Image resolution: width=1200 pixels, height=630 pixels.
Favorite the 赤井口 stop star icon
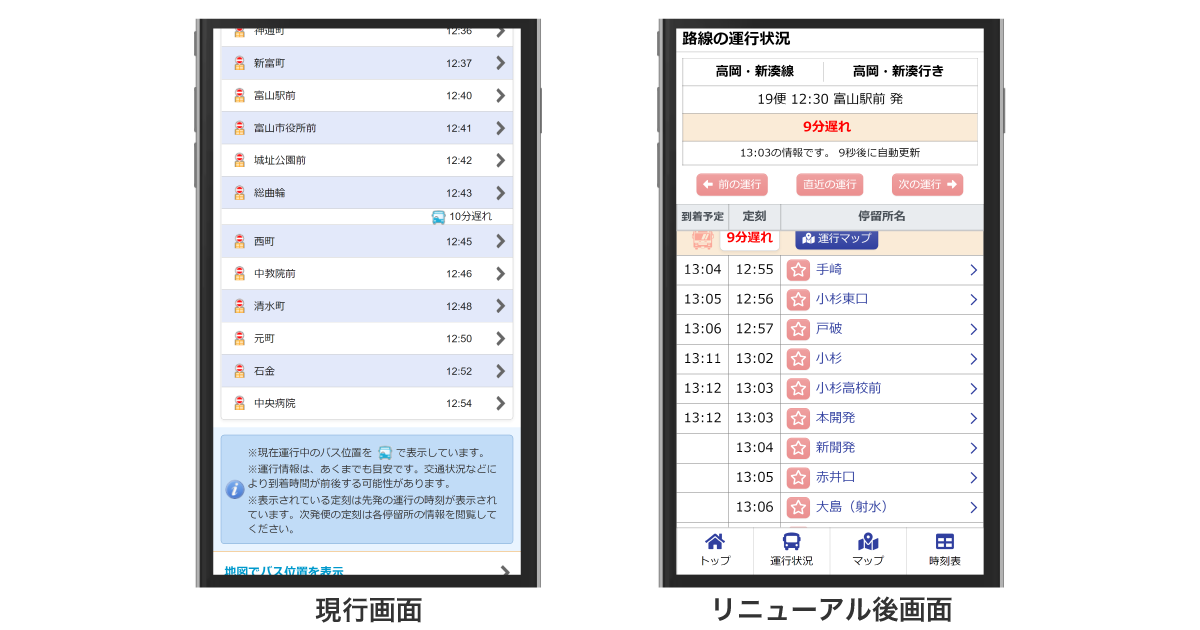coord(798,477)
